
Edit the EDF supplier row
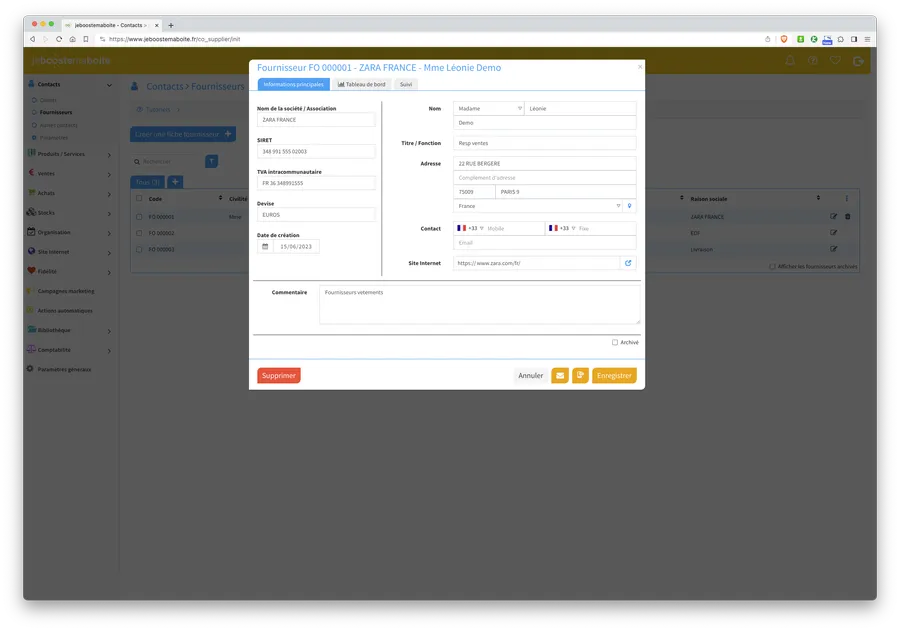click(833, 233)
